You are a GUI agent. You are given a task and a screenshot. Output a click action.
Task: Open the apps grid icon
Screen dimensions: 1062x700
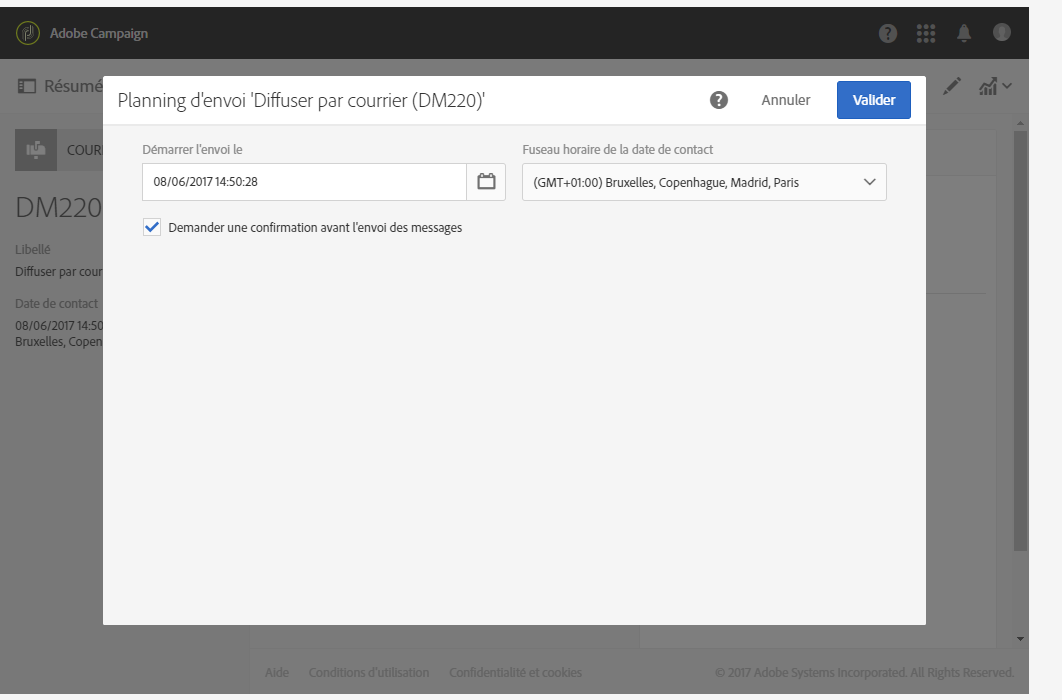tap(925, 33)
